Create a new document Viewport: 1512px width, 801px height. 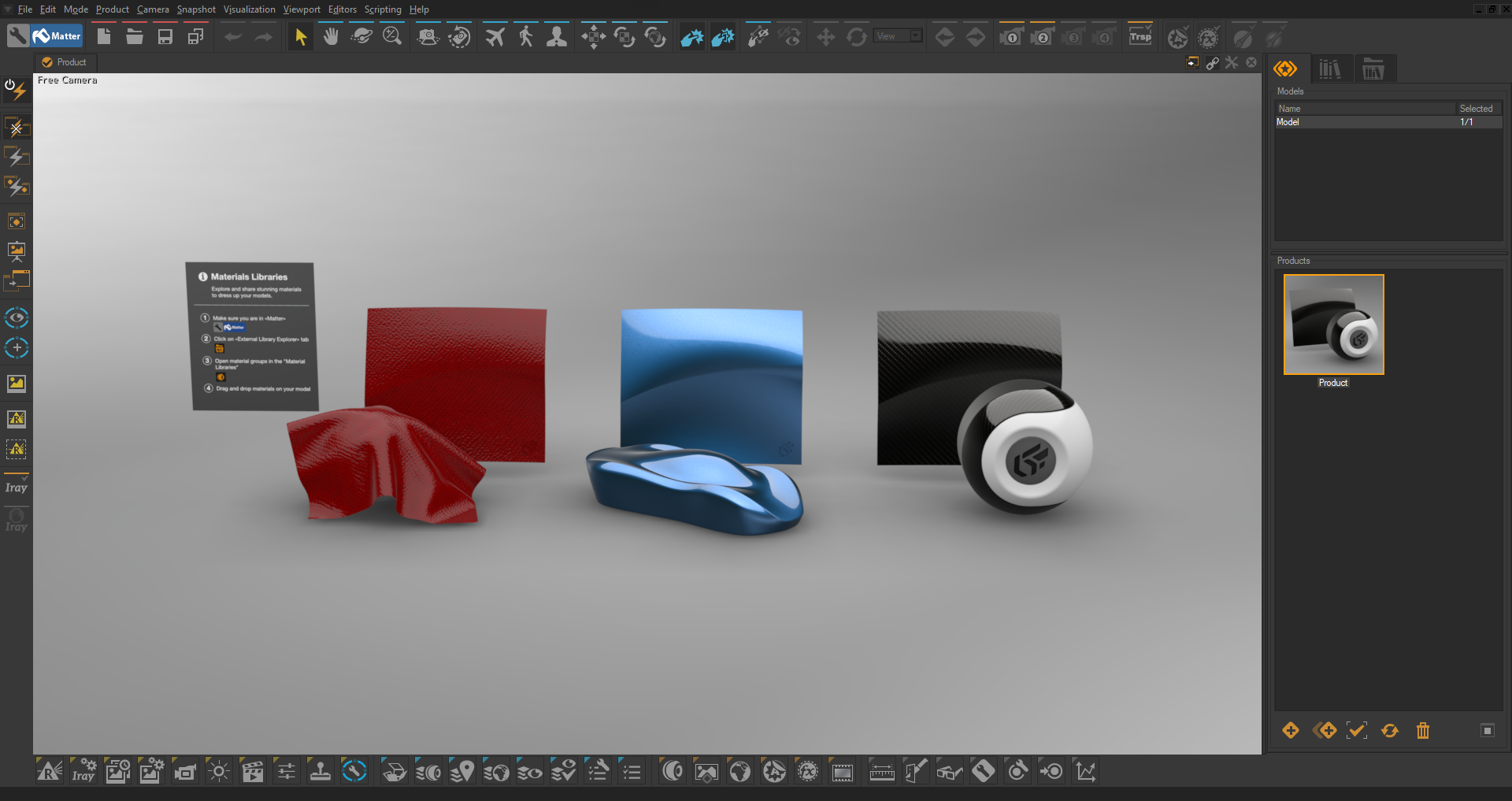tap(103, 35)
